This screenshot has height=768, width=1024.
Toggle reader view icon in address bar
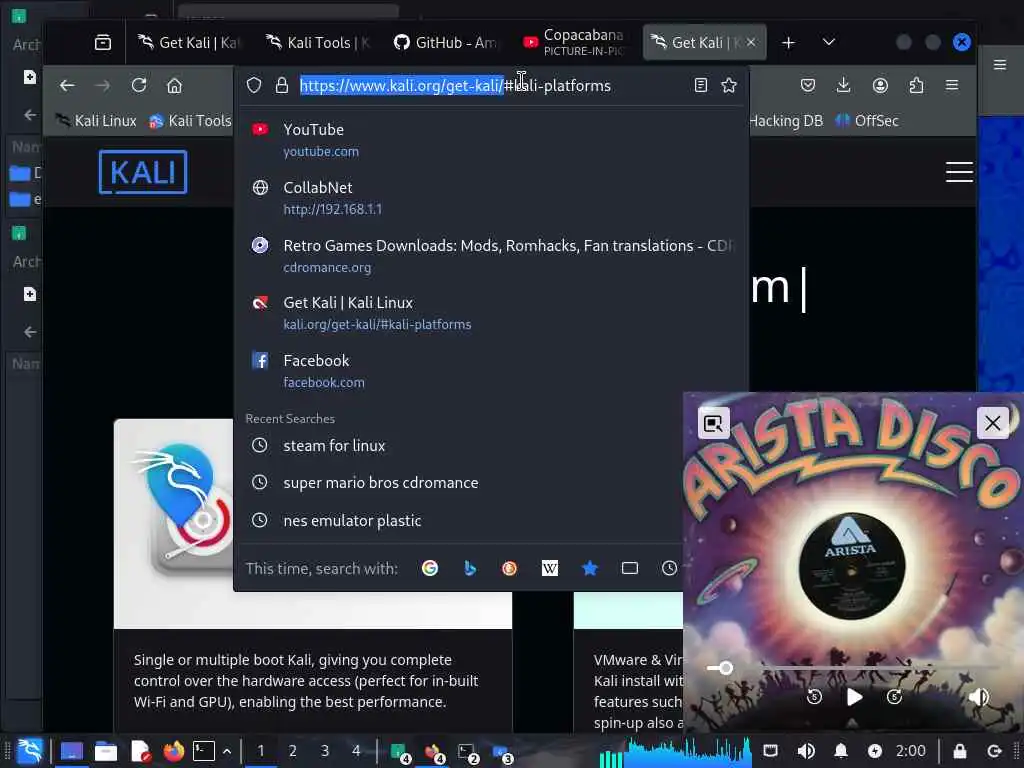tap(701, 86)
